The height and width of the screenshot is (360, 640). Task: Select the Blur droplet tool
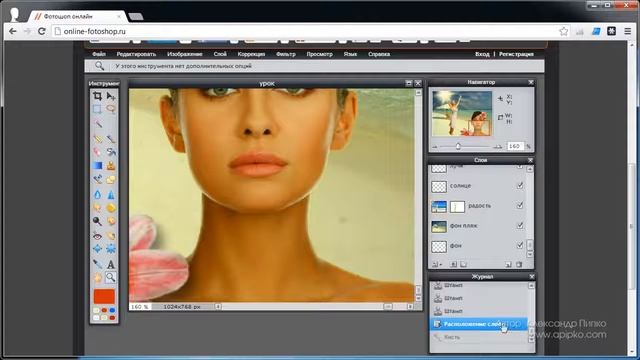(x=97, y=195)
